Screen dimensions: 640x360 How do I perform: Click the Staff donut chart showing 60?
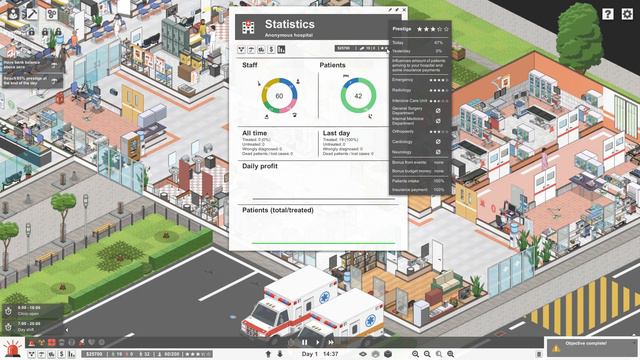pos(279,96)
